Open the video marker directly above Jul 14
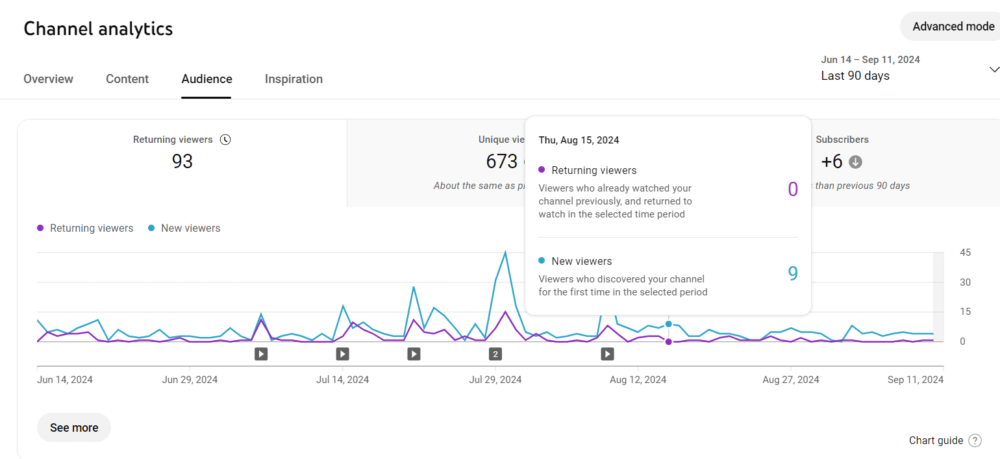The image size is (1000, 459). point(342,353)
